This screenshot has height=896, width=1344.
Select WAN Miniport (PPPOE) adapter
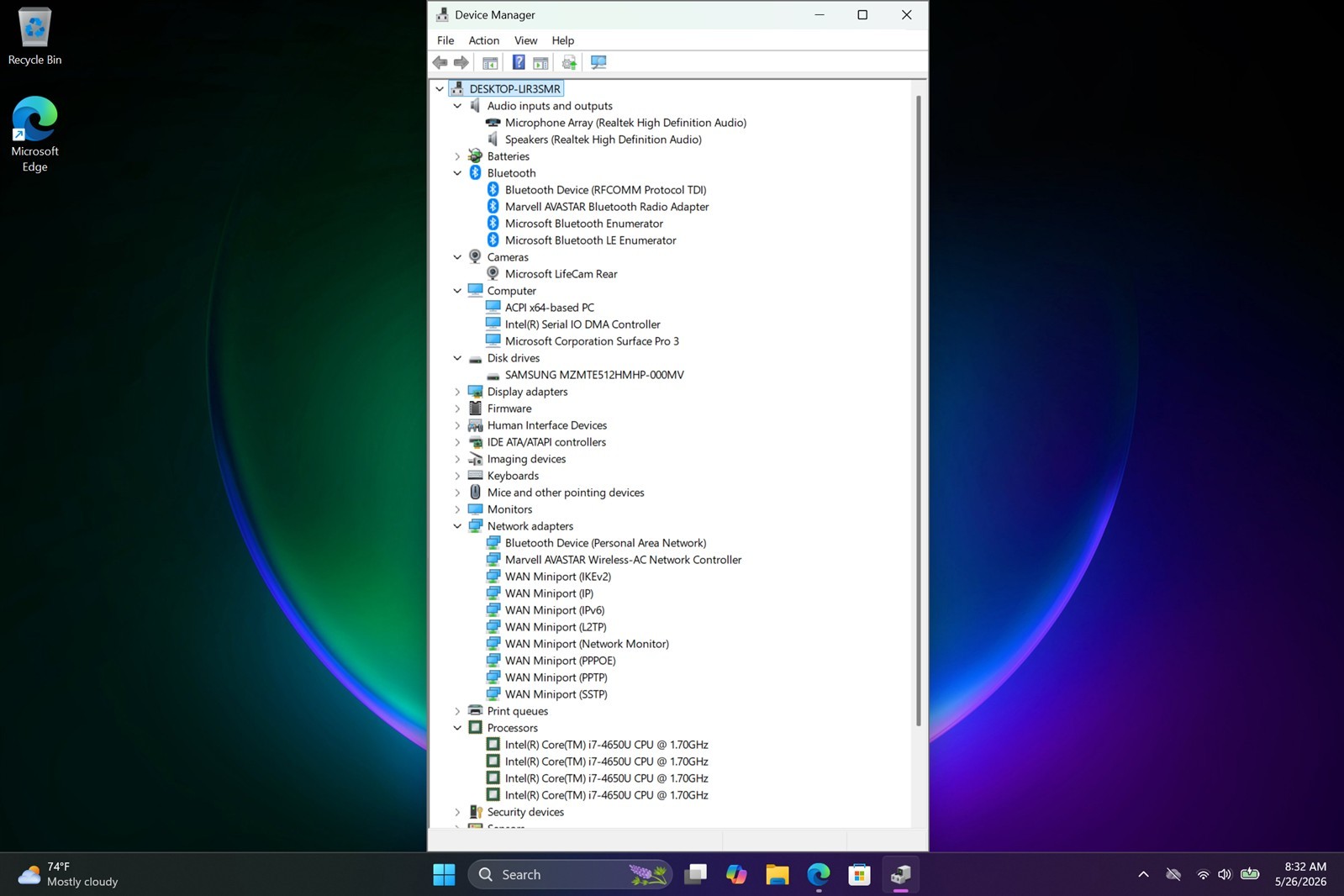tap(560, 661)
